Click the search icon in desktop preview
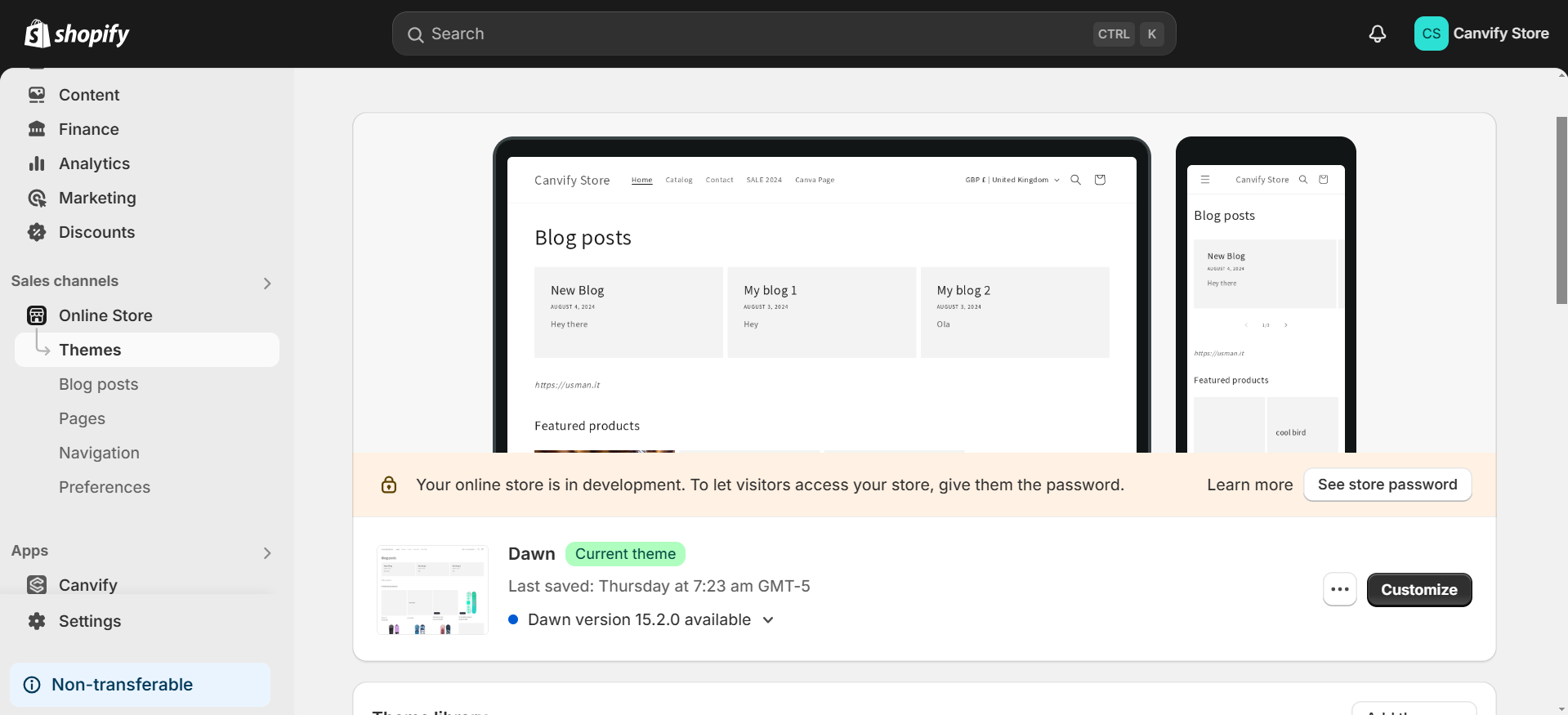 coord(1075,180)
